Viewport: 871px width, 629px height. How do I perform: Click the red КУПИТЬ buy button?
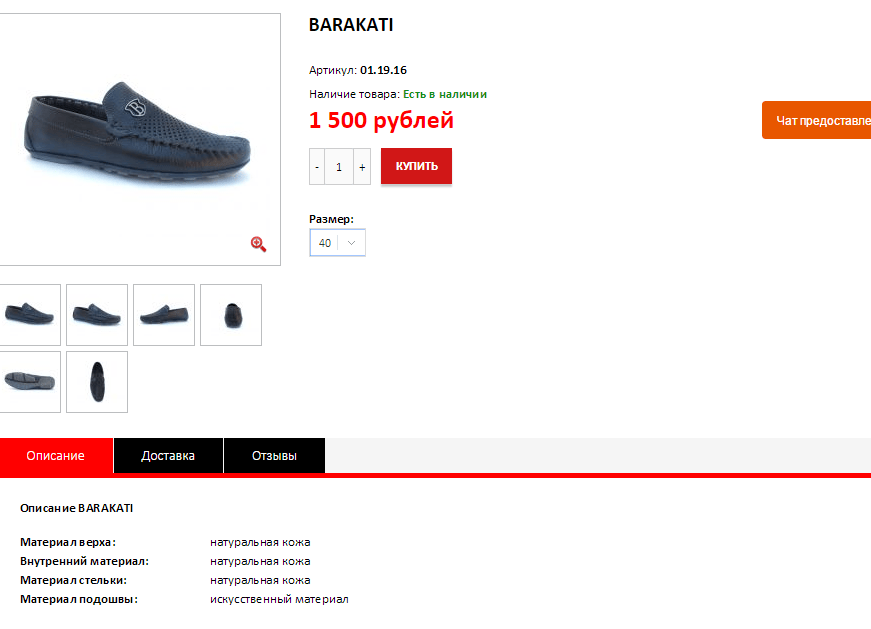tap(416, 166)
